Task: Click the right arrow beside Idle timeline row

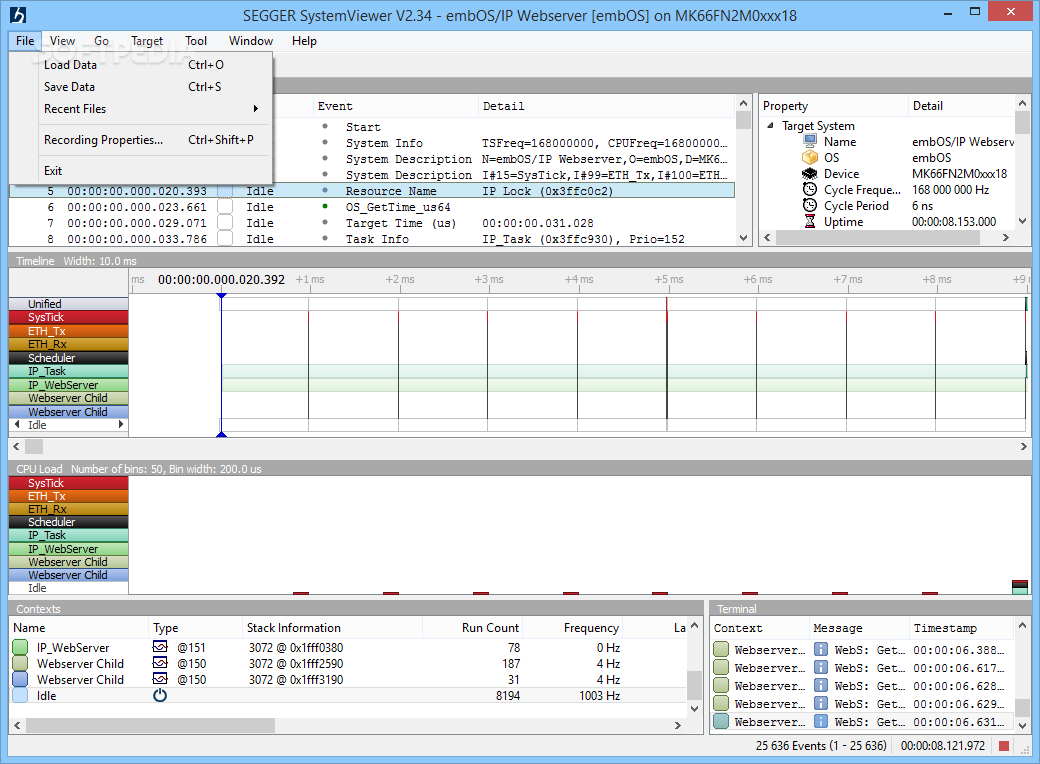Action: click(x=121, y=424)
